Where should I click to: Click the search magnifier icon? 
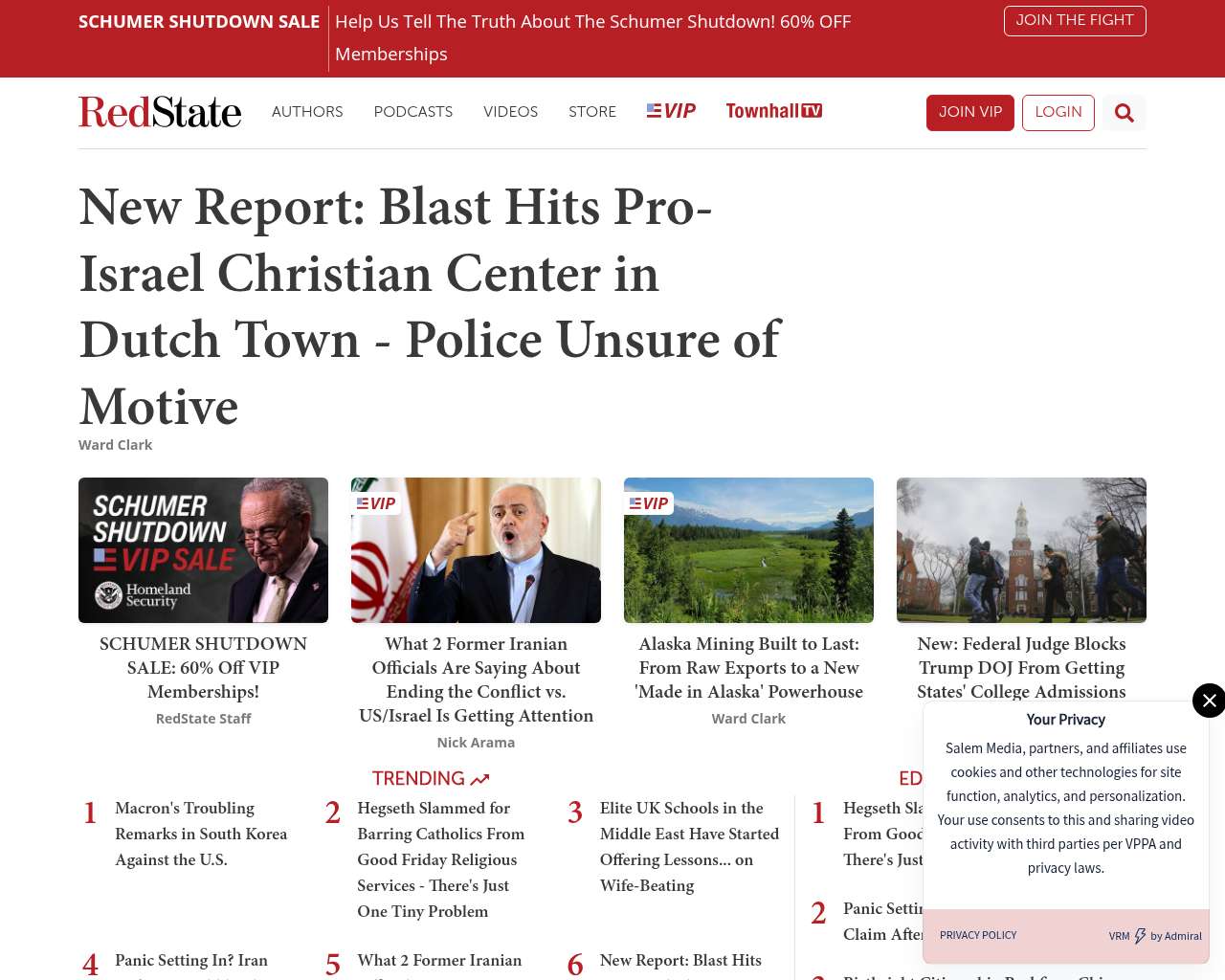pos(1124,113)
